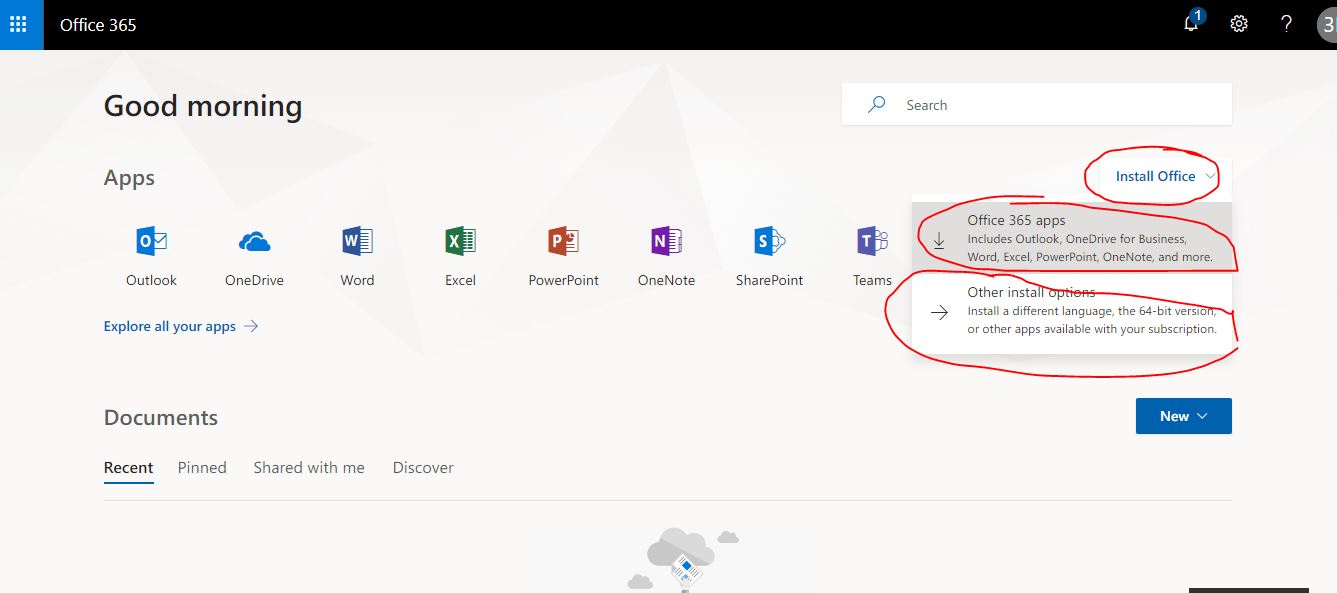Open the settings gear icon
1337x593 pixels.
click(1239, 24)
